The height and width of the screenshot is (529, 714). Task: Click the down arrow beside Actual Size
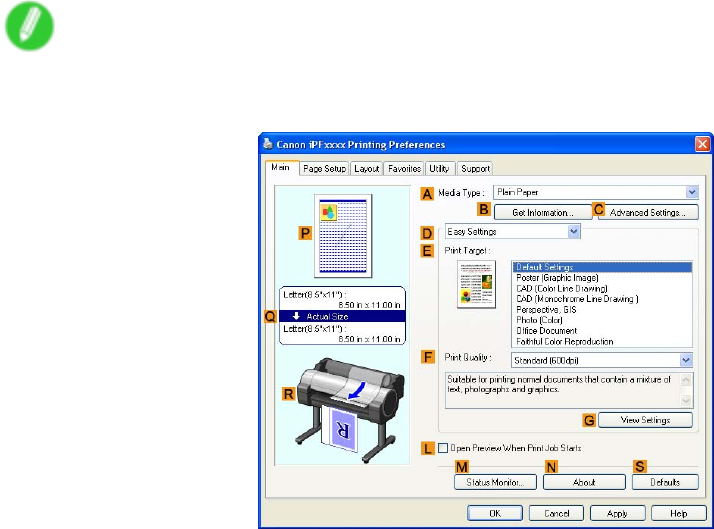[x=296, y=316]
